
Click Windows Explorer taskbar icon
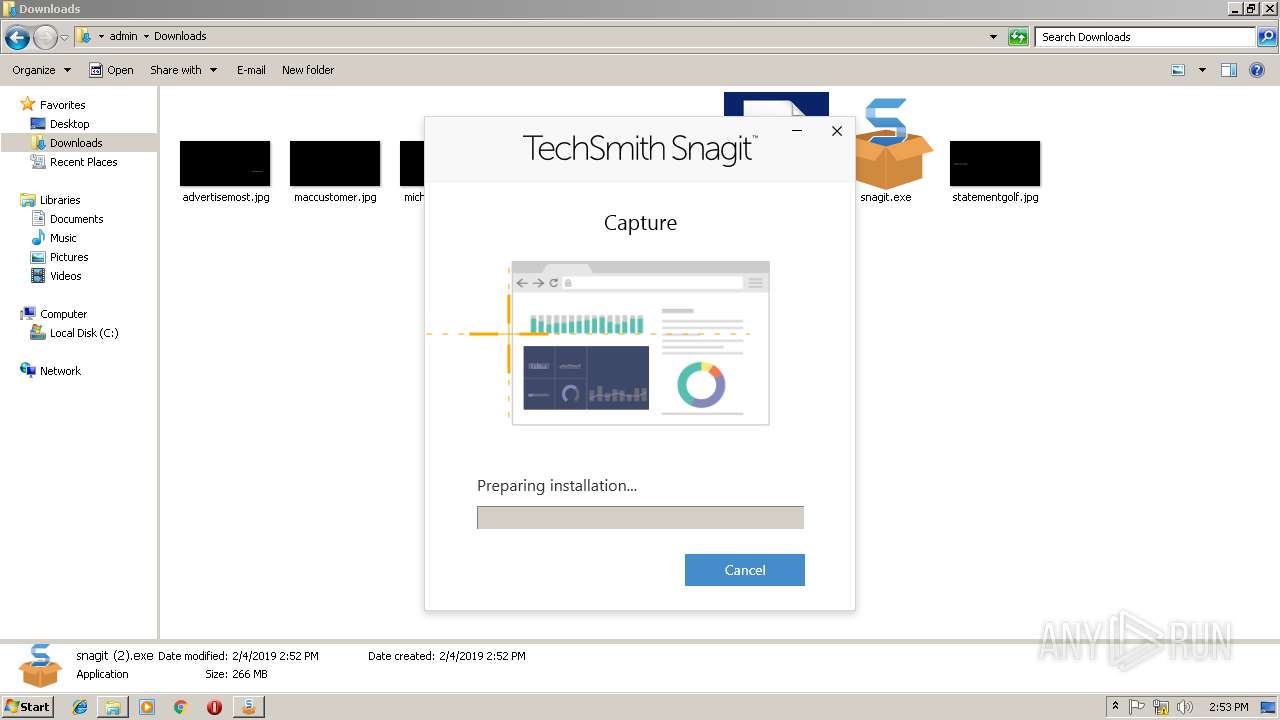(x=113, y=707)
